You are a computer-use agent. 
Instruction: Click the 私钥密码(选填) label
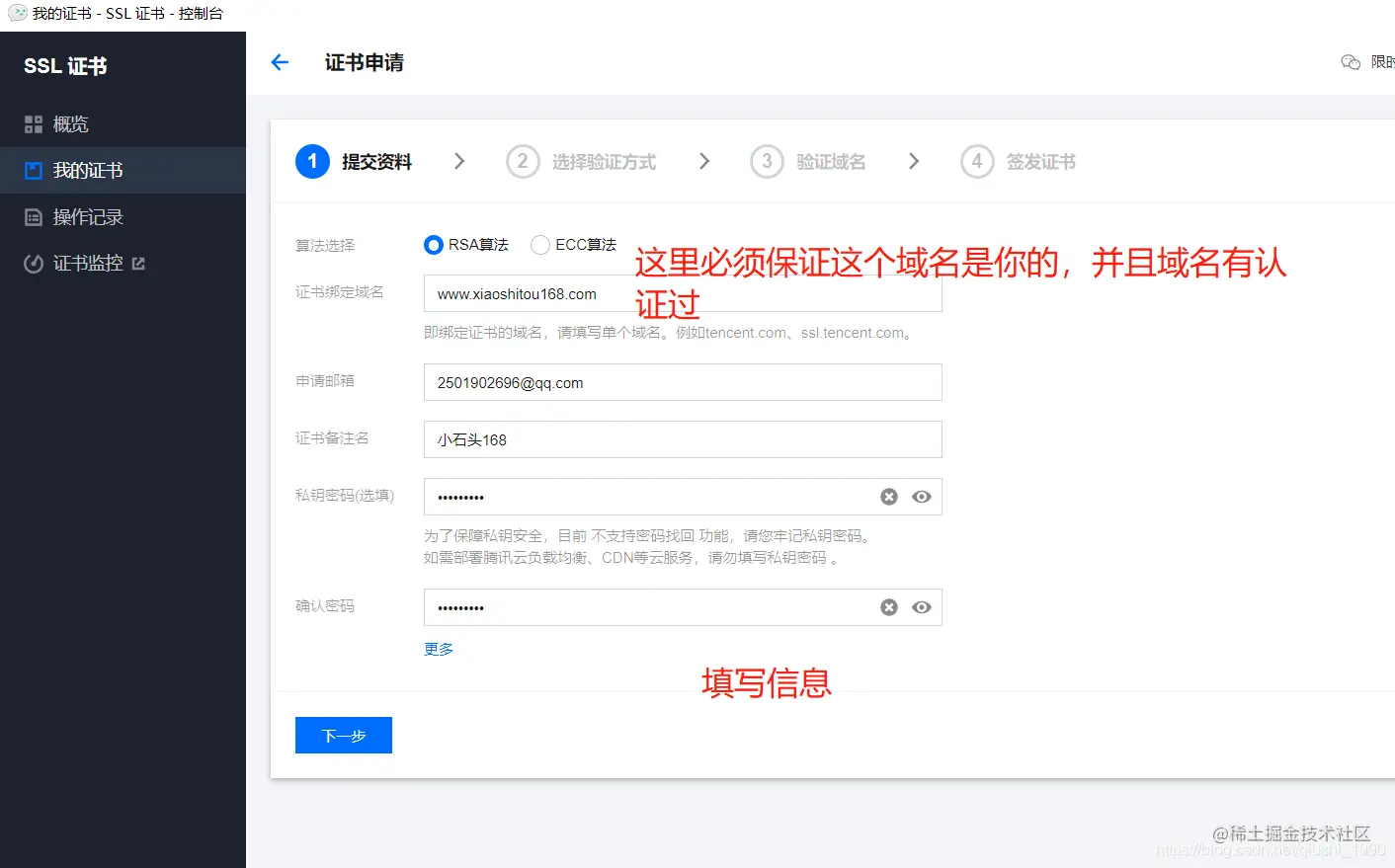tap(345, 495)
